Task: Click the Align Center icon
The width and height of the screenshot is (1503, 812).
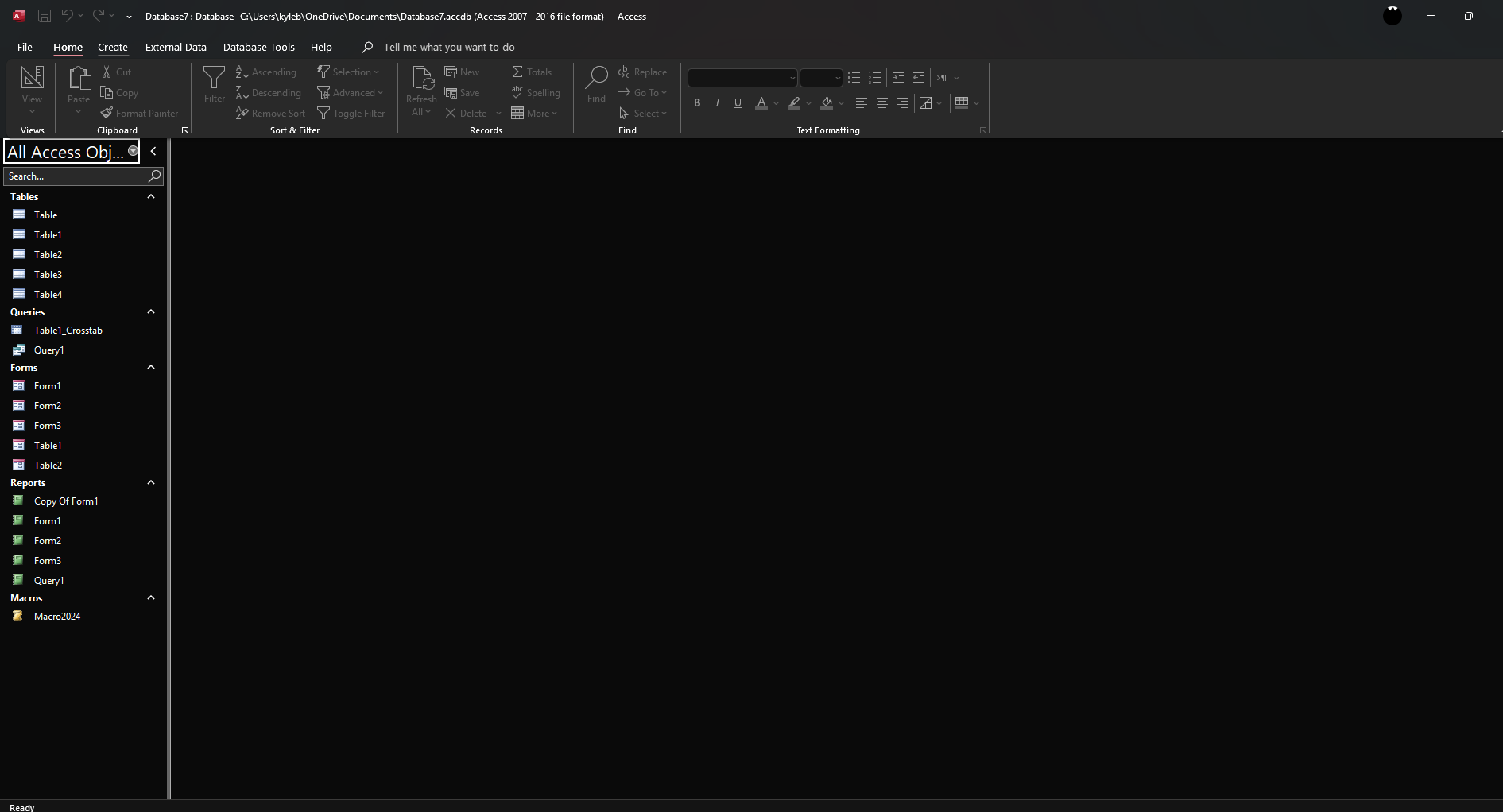Action: (x=882, y=102)
